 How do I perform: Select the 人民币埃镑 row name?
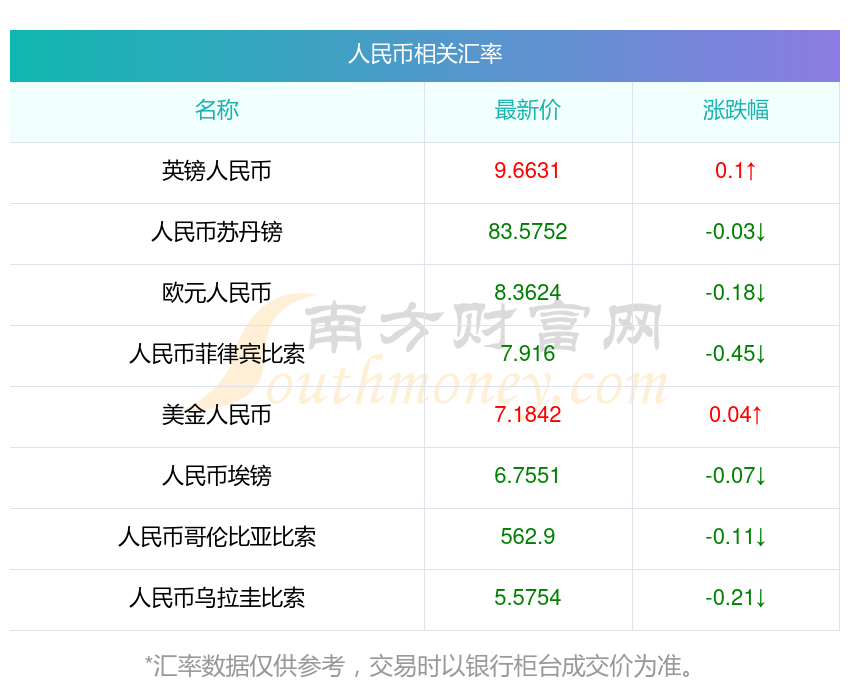[217, 476]
